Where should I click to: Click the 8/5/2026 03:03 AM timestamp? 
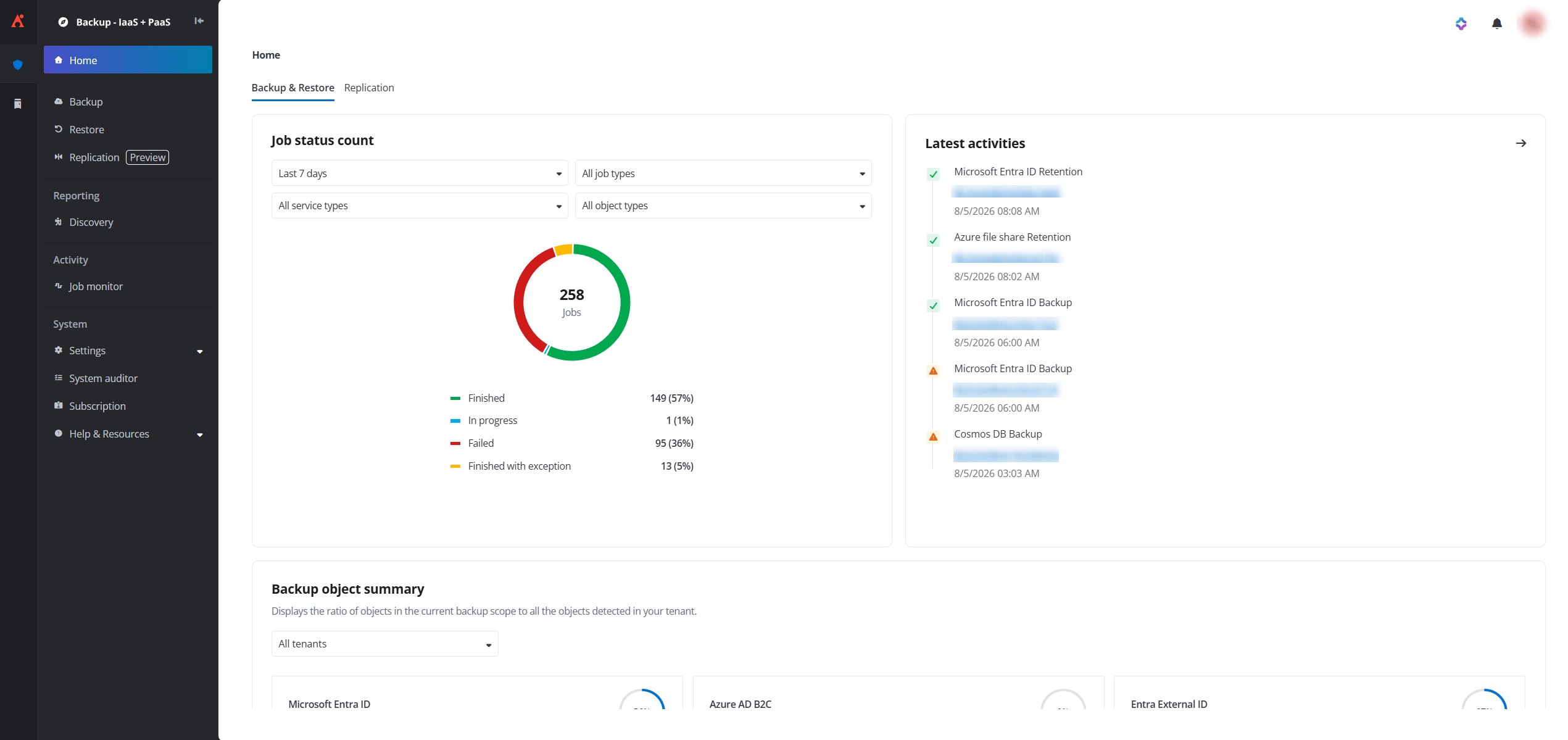coord(997,473)
